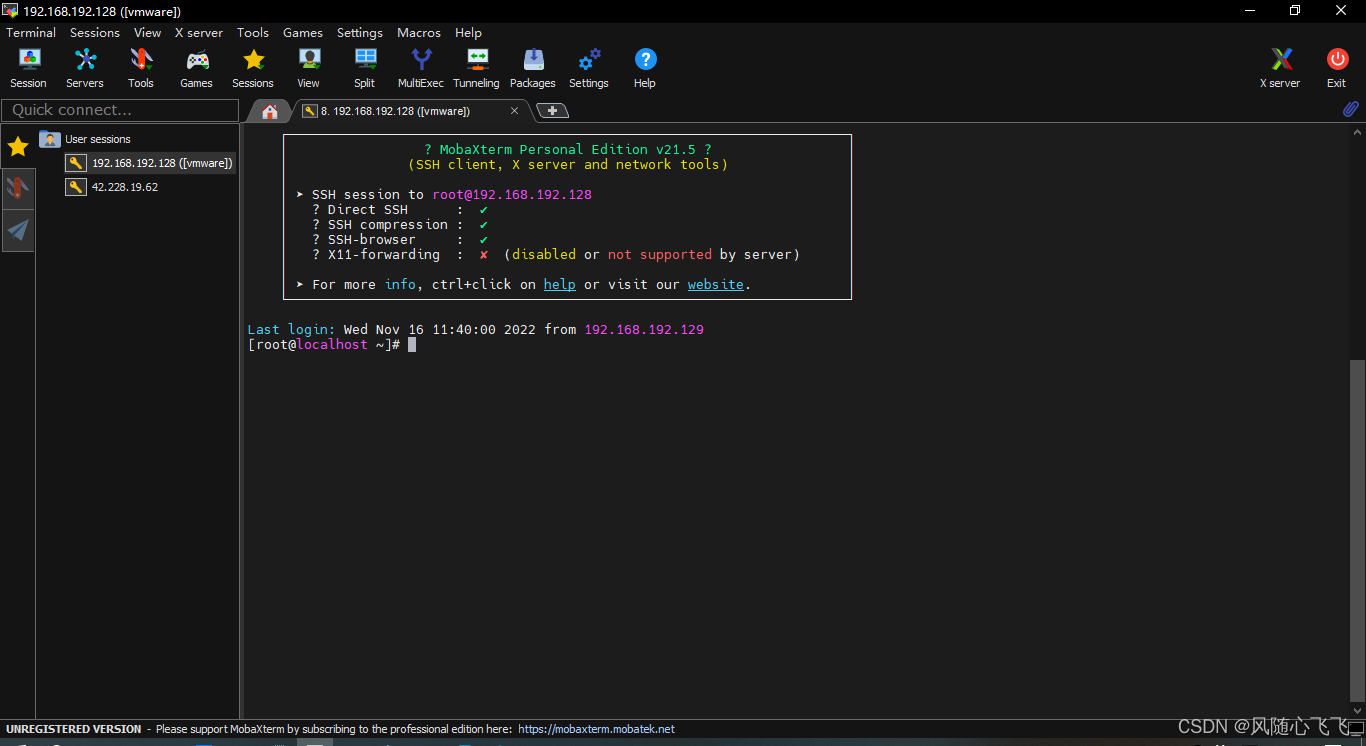This screenshot has width=1366, height=746.
Task: Click the Quick connect input field
Action: point(120,110)
